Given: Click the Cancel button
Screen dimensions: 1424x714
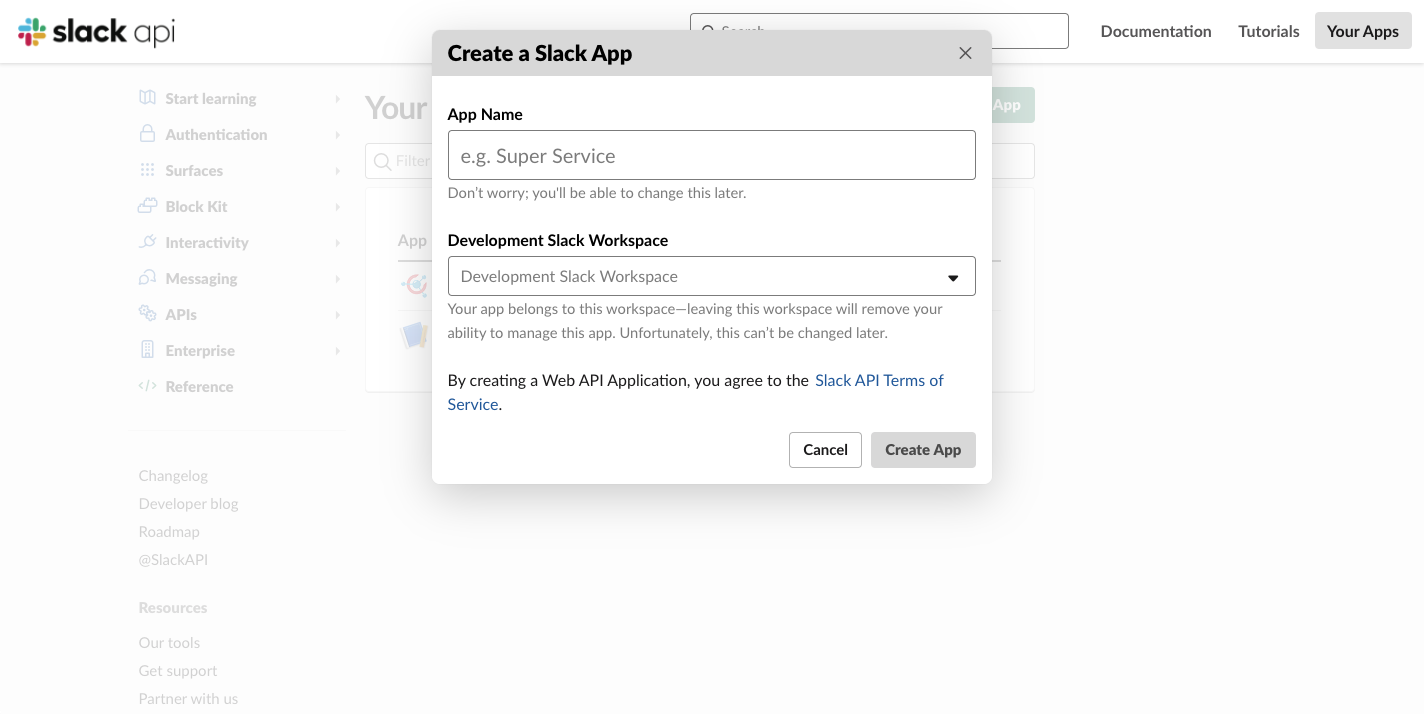Looking at the screenshot, I should pos(825,450).
